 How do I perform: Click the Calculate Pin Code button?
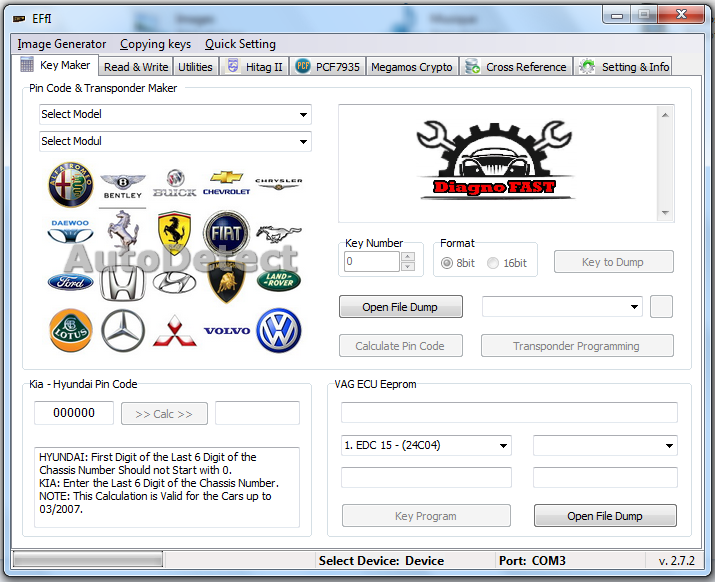[400, 346]
